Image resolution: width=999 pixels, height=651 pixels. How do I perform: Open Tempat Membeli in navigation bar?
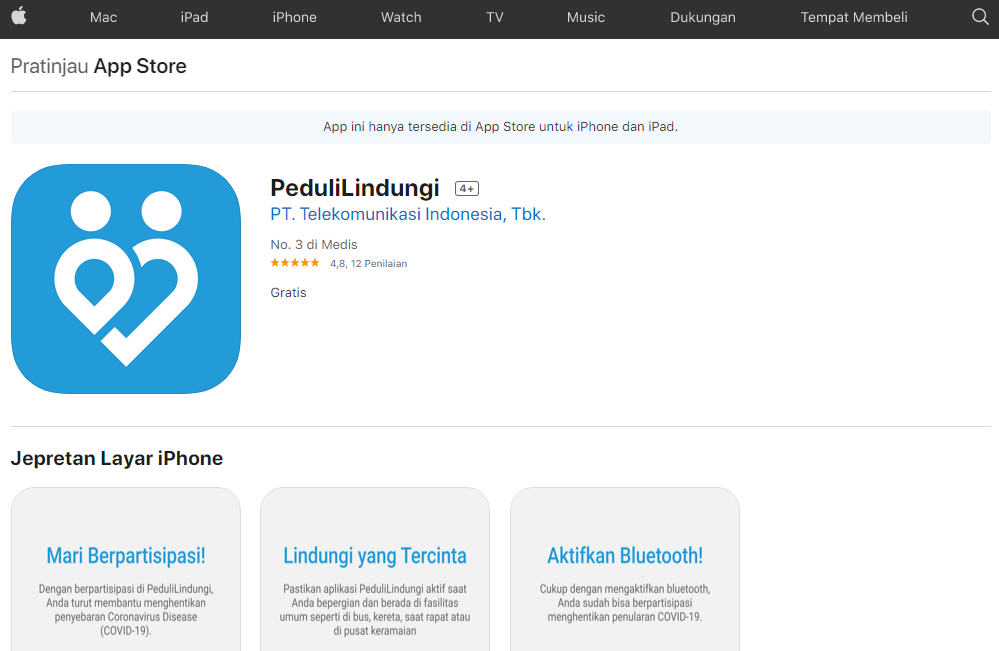click(854, 17)
